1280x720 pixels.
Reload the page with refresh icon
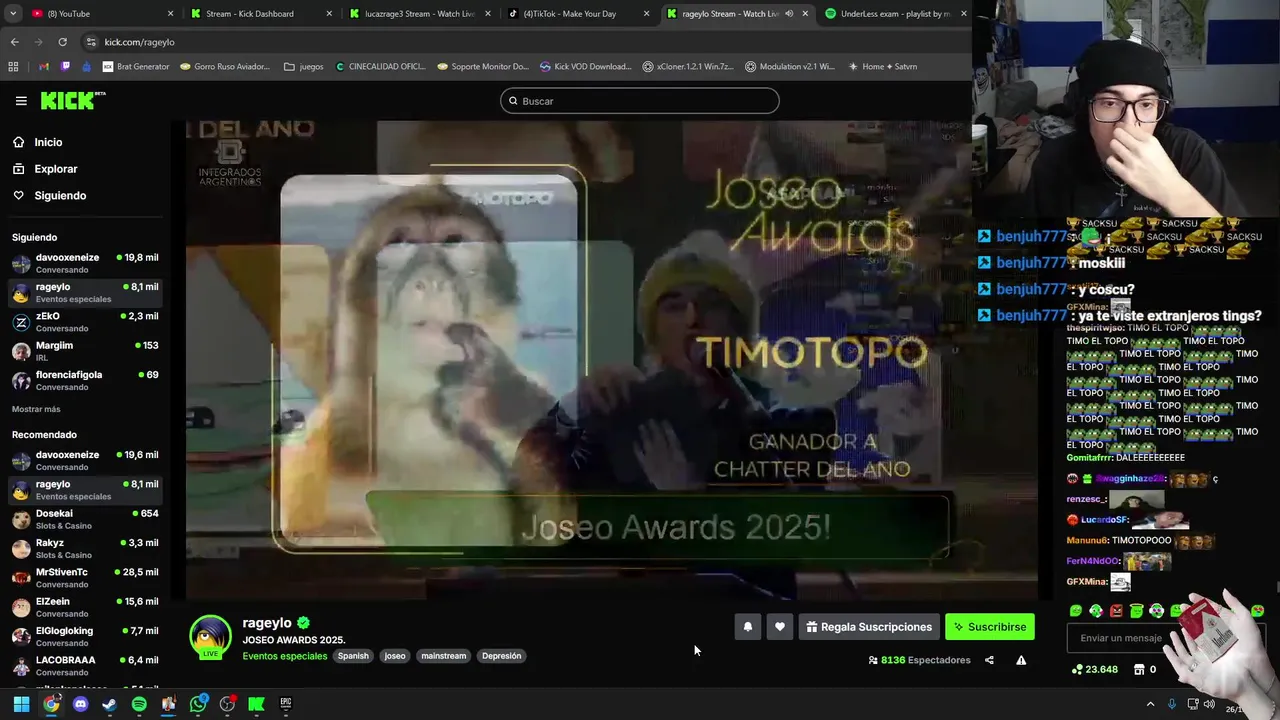point(62,42)
